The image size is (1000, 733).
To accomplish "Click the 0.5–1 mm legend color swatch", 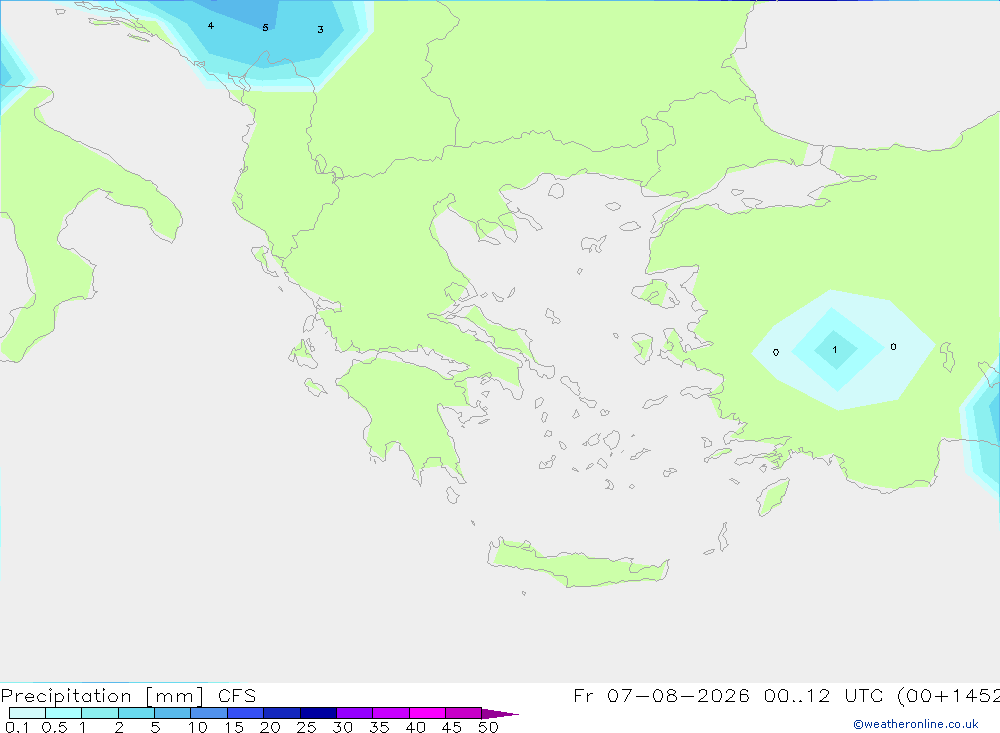I will [x=64, y=713].
